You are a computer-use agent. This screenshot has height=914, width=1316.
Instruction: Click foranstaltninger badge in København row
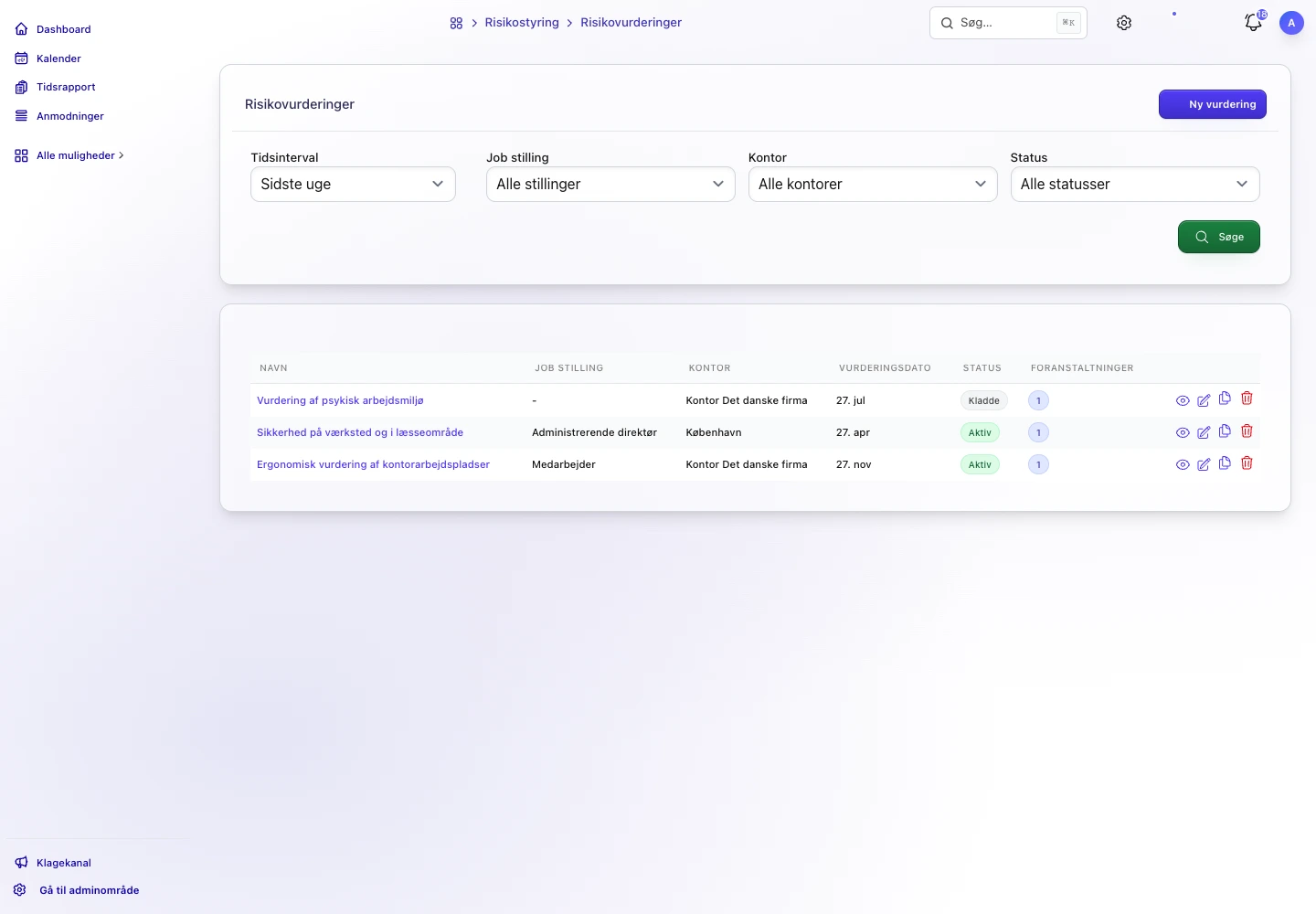(x=1038, y=432)
